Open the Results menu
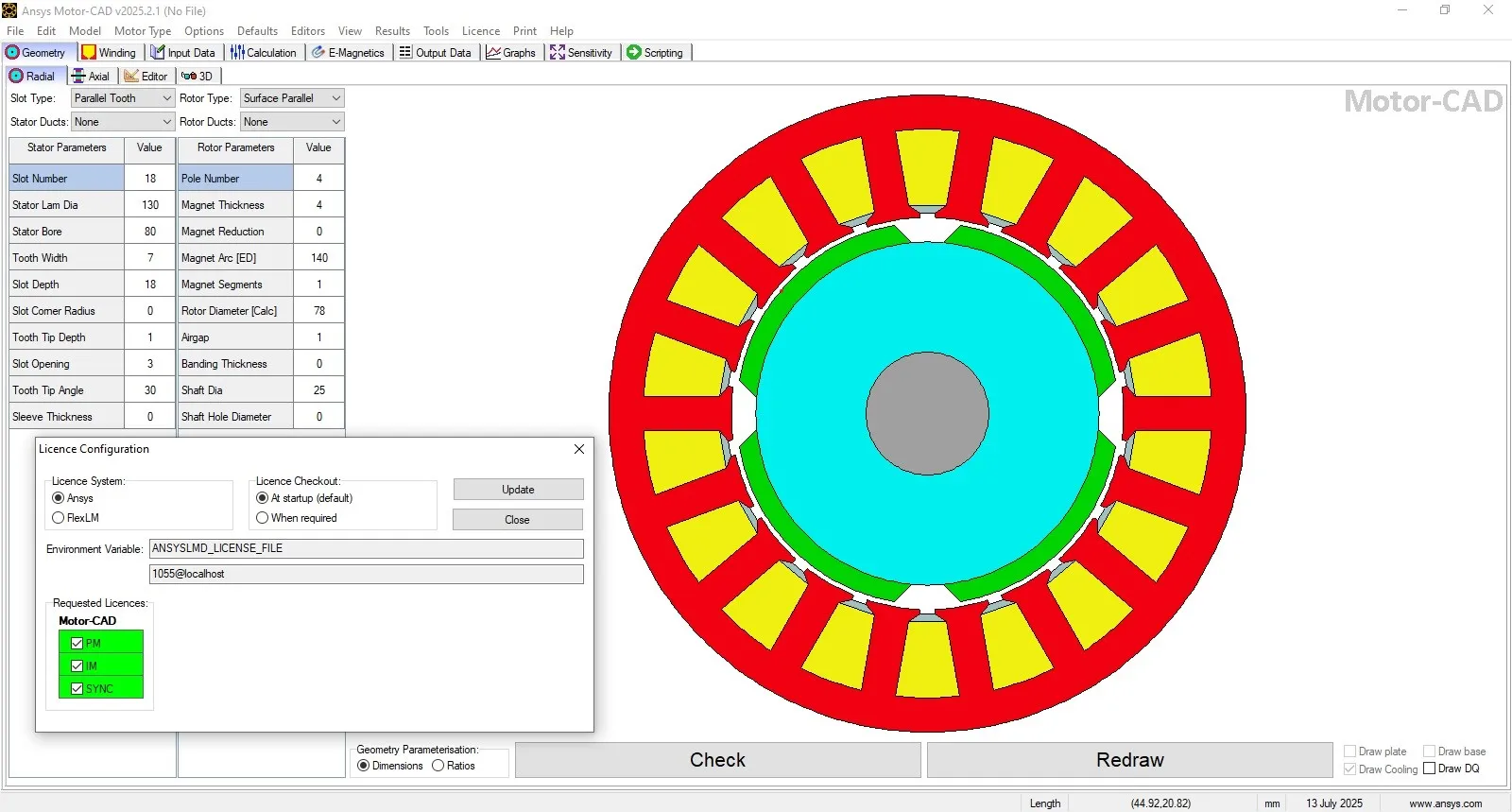The height and width of the screenshot is (812, 1512). point(392,31)
